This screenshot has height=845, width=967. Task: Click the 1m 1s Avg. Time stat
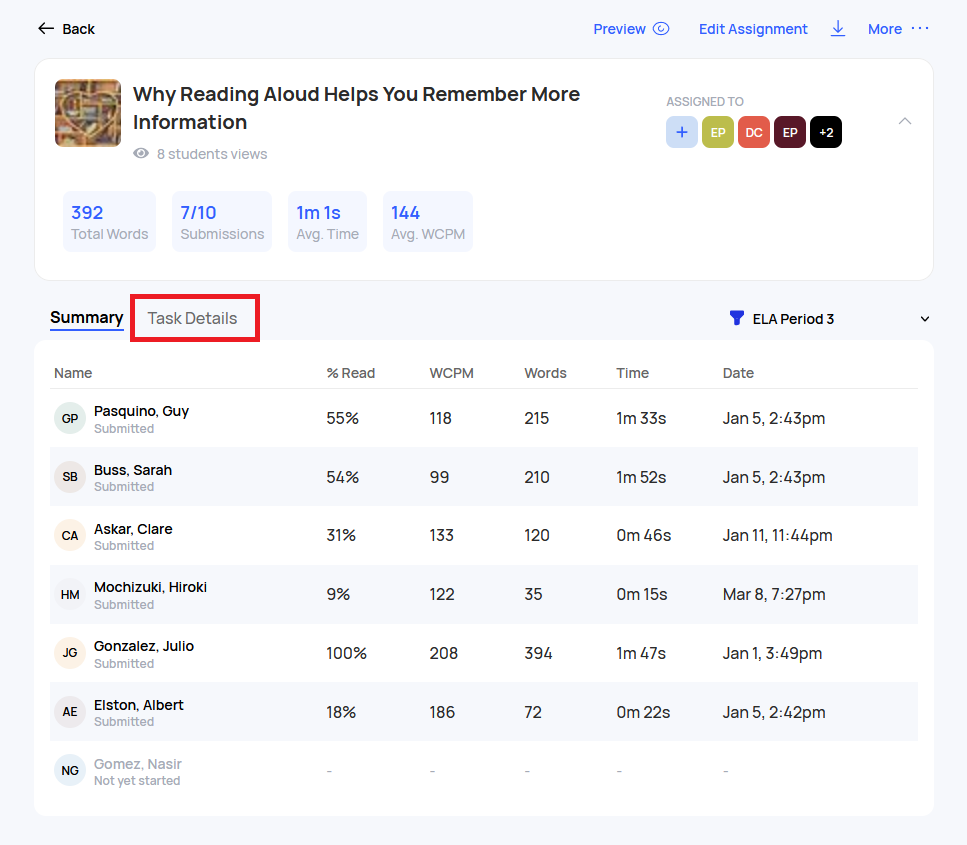point(327,221)
